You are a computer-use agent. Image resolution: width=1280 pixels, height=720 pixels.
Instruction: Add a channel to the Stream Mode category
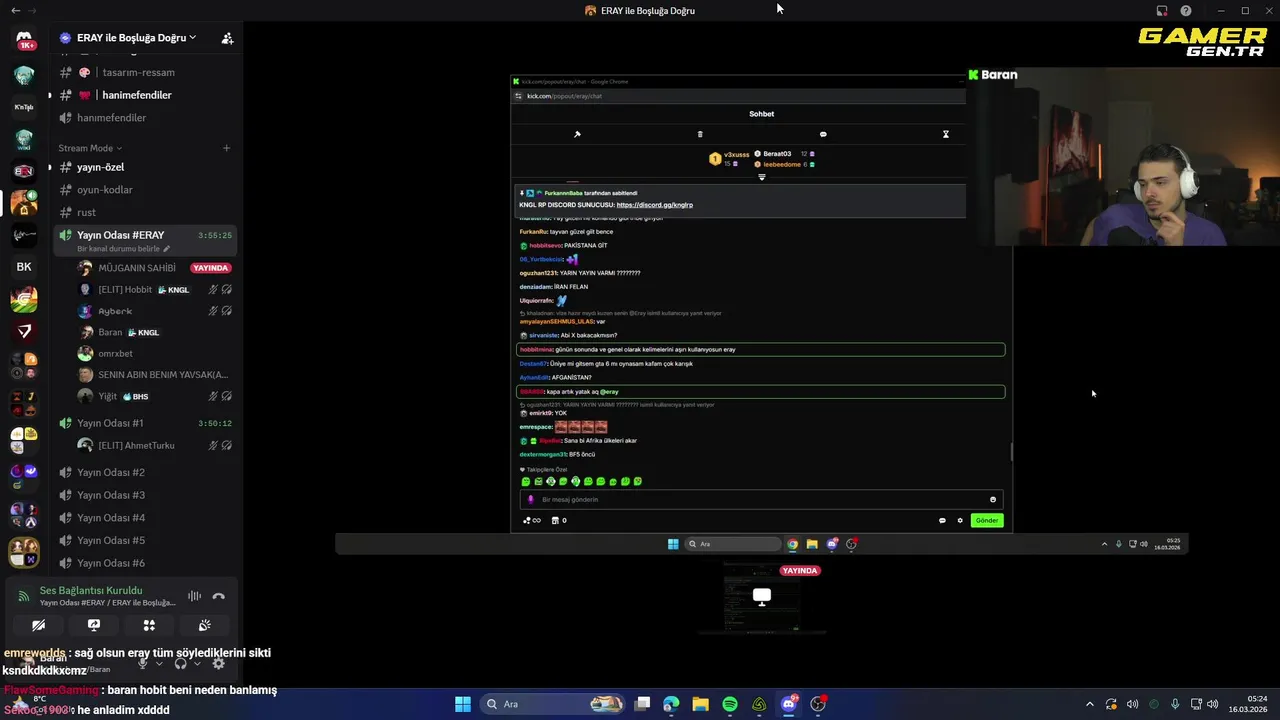(x=226, y=148)
